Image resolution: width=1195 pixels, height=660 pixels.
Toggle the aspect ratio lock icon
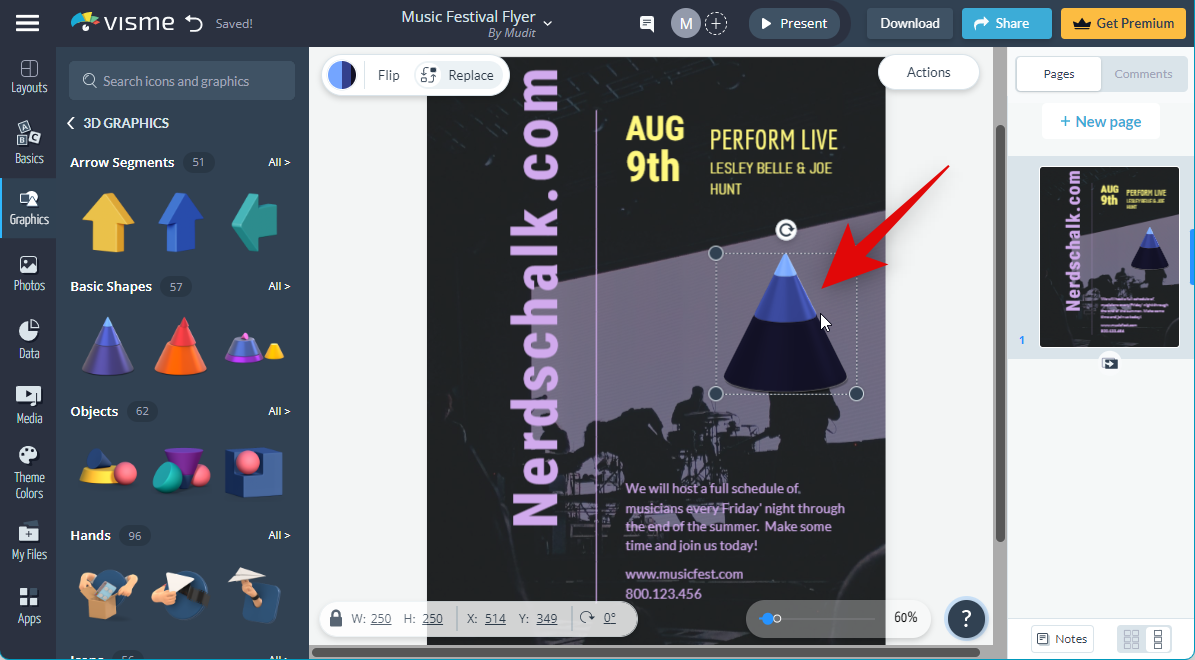click(336, 618)
